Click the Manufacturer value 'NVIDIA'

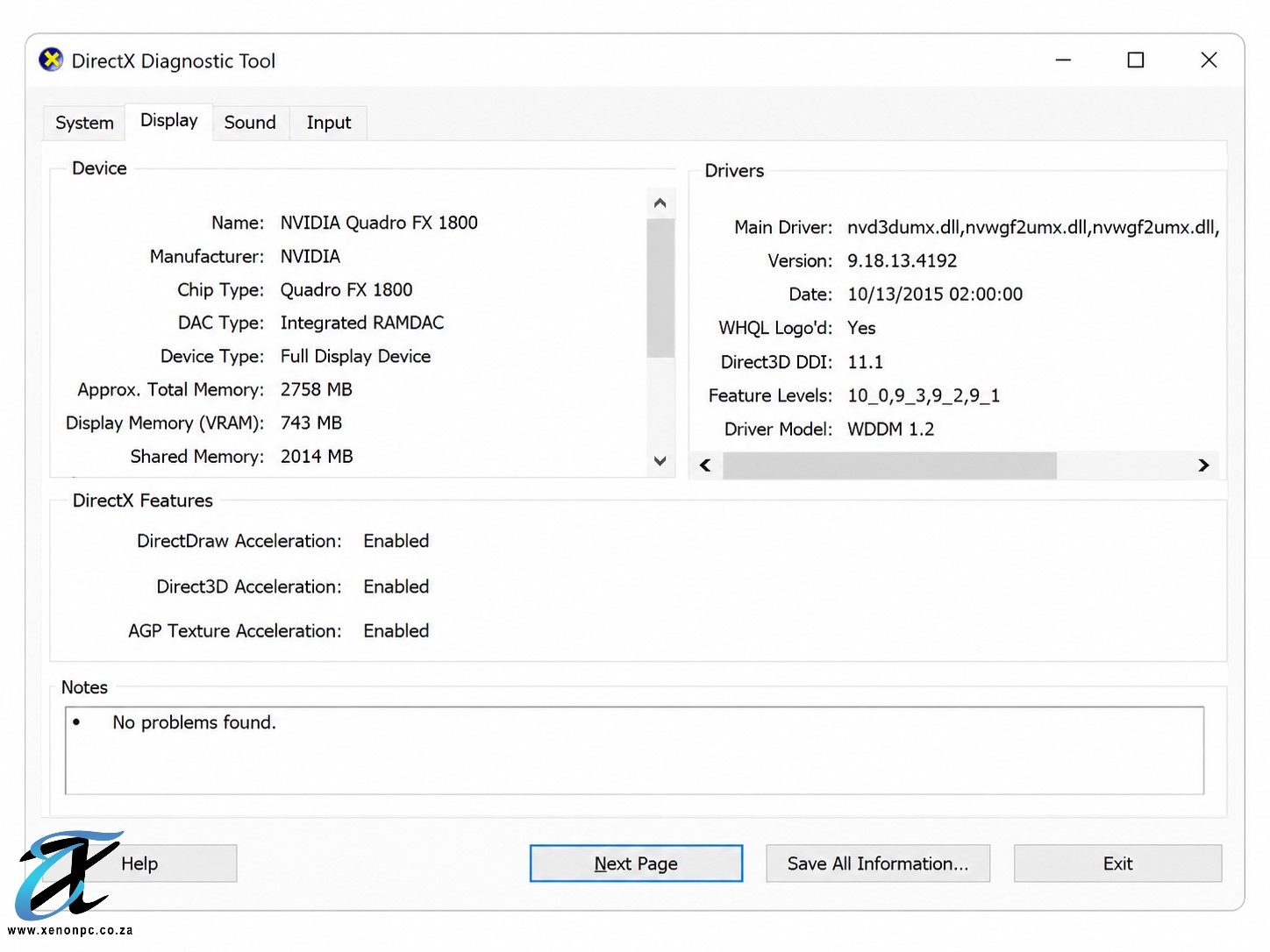(x=310, y=256)
